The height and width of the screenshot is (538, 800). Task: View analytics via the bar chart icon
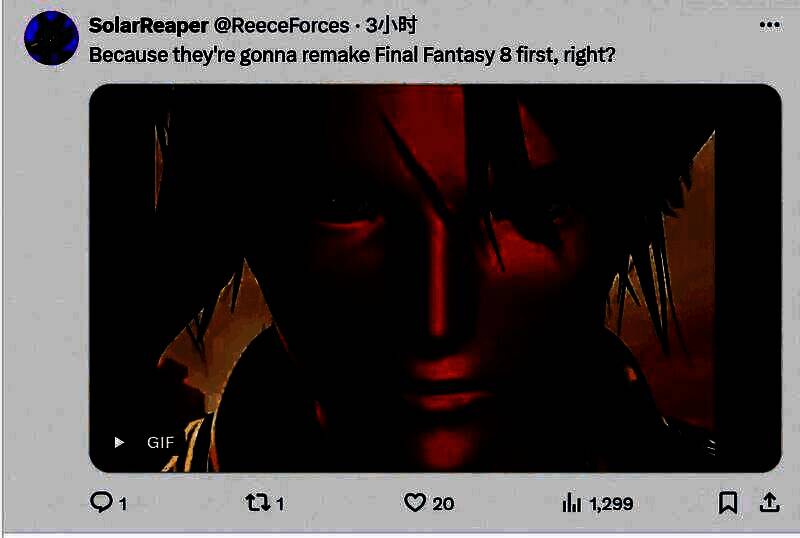571,503
